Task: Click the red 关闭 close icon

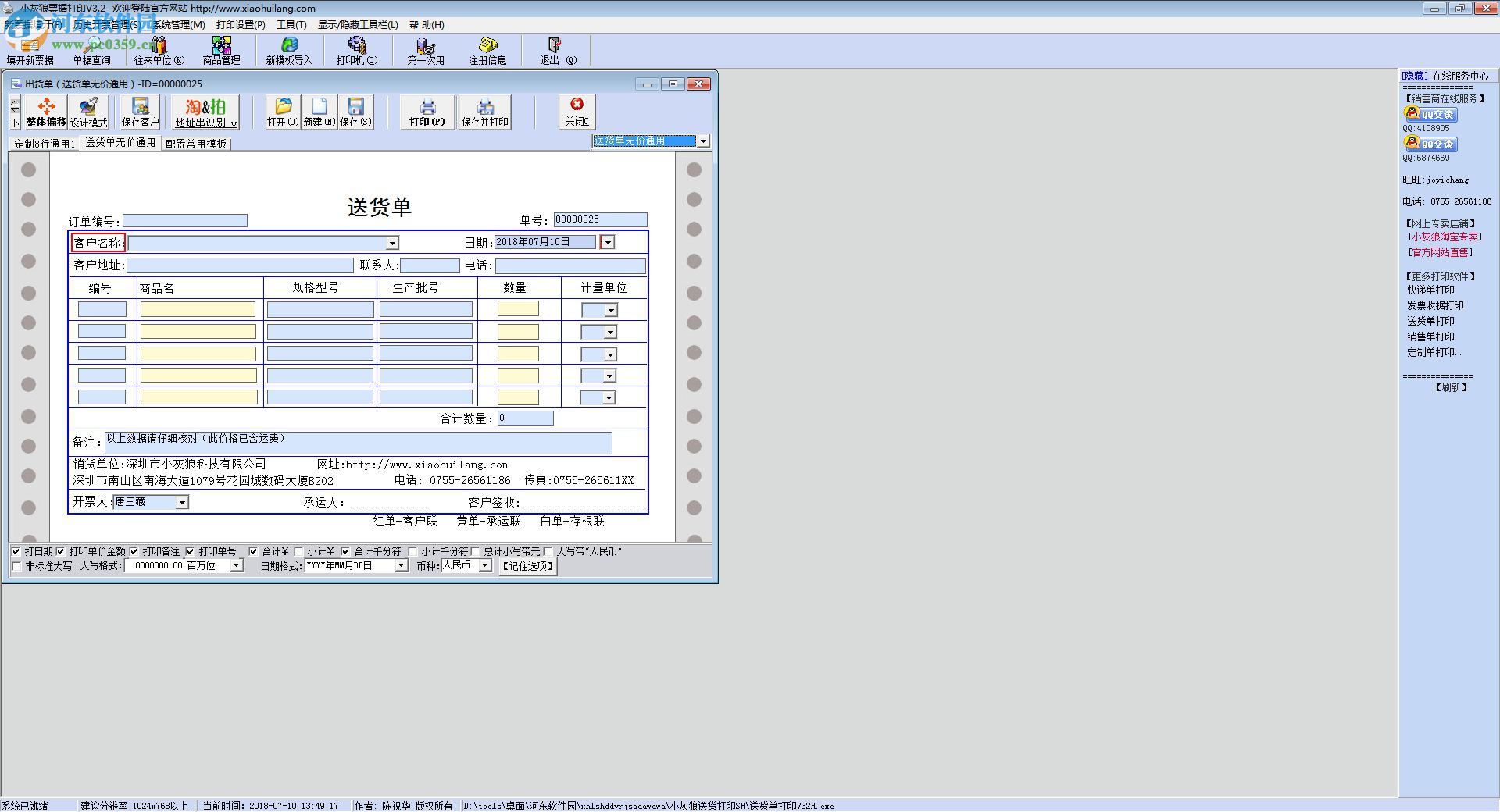Action: click(x=577, y=112)
